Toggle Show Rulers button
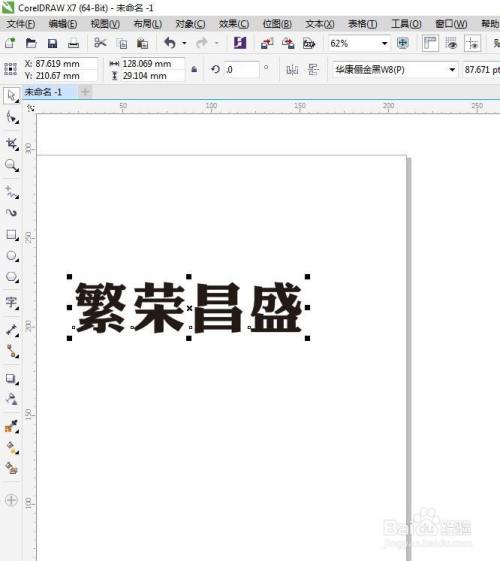The width and height of the screenshot is (500, 561). coord(430,43)
